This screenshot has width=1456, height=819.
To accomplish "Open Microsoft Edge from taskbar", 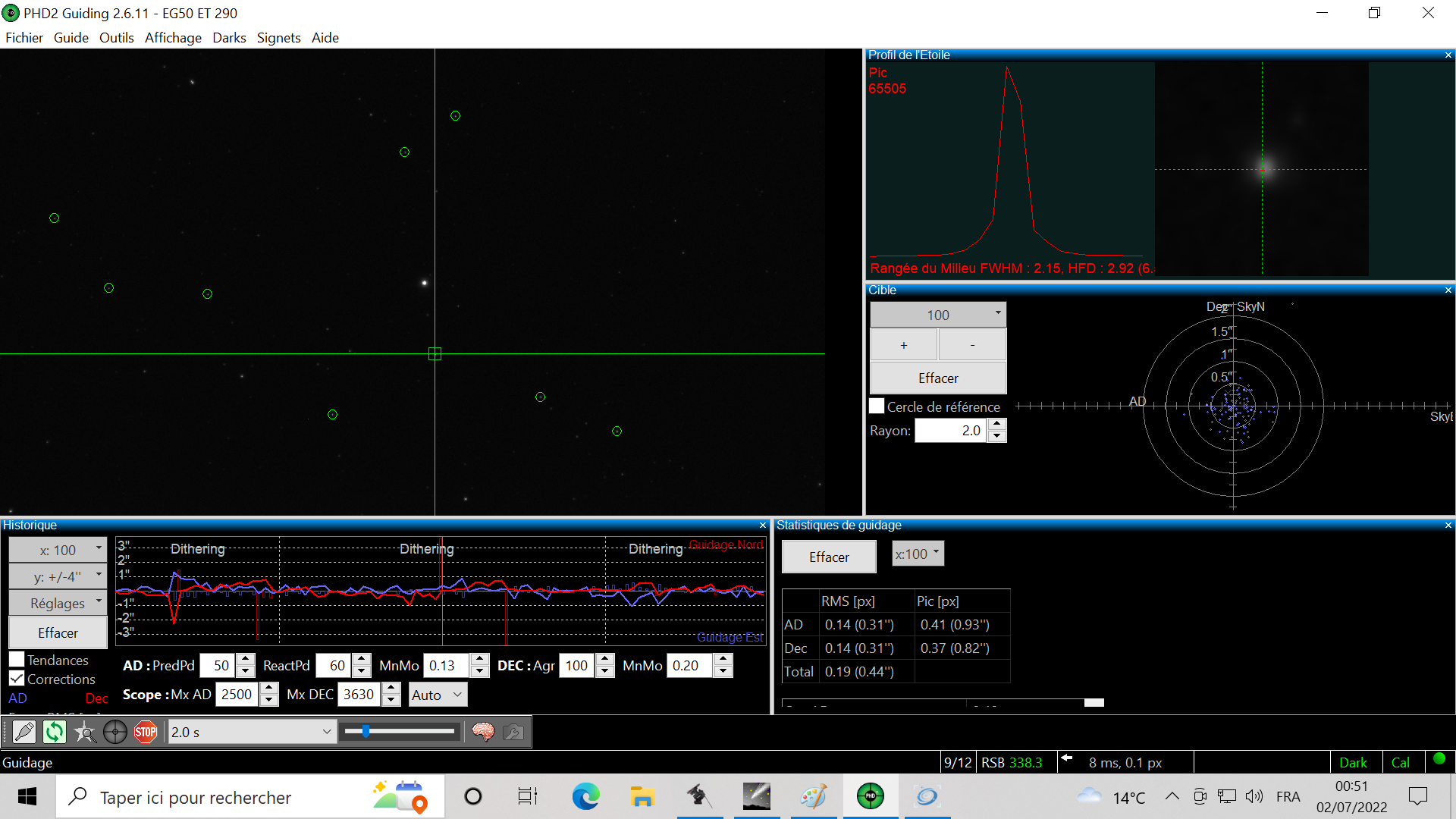I will [x=585, y=796].
